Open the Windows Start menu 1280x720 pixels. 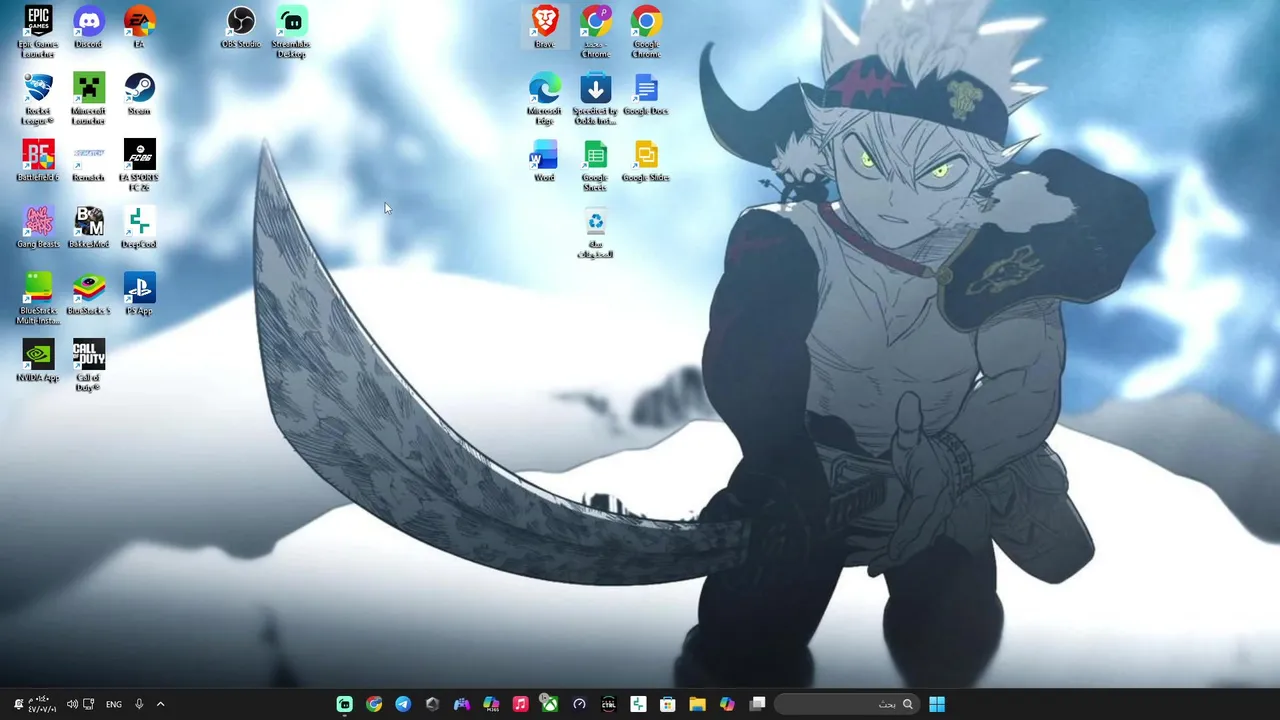937,704
